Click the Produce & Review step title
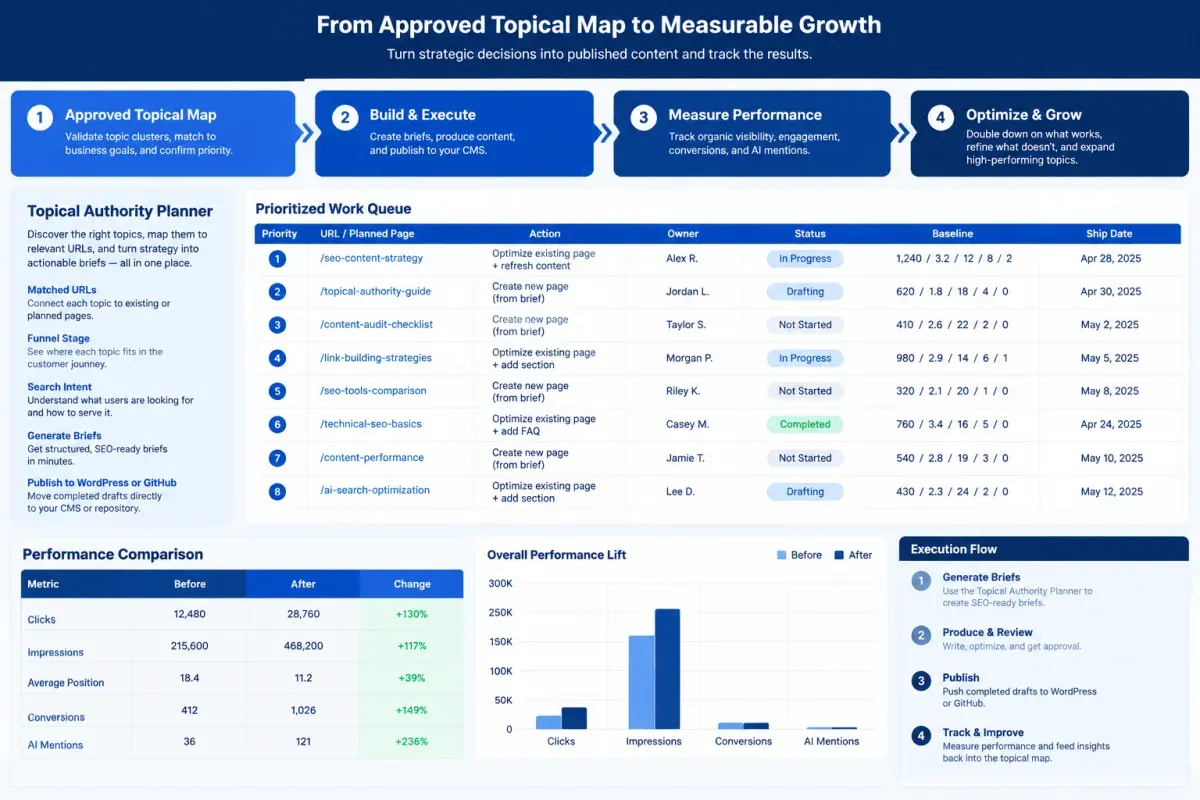The height and width of the screenshot is (800, 1200). point(987,632)
